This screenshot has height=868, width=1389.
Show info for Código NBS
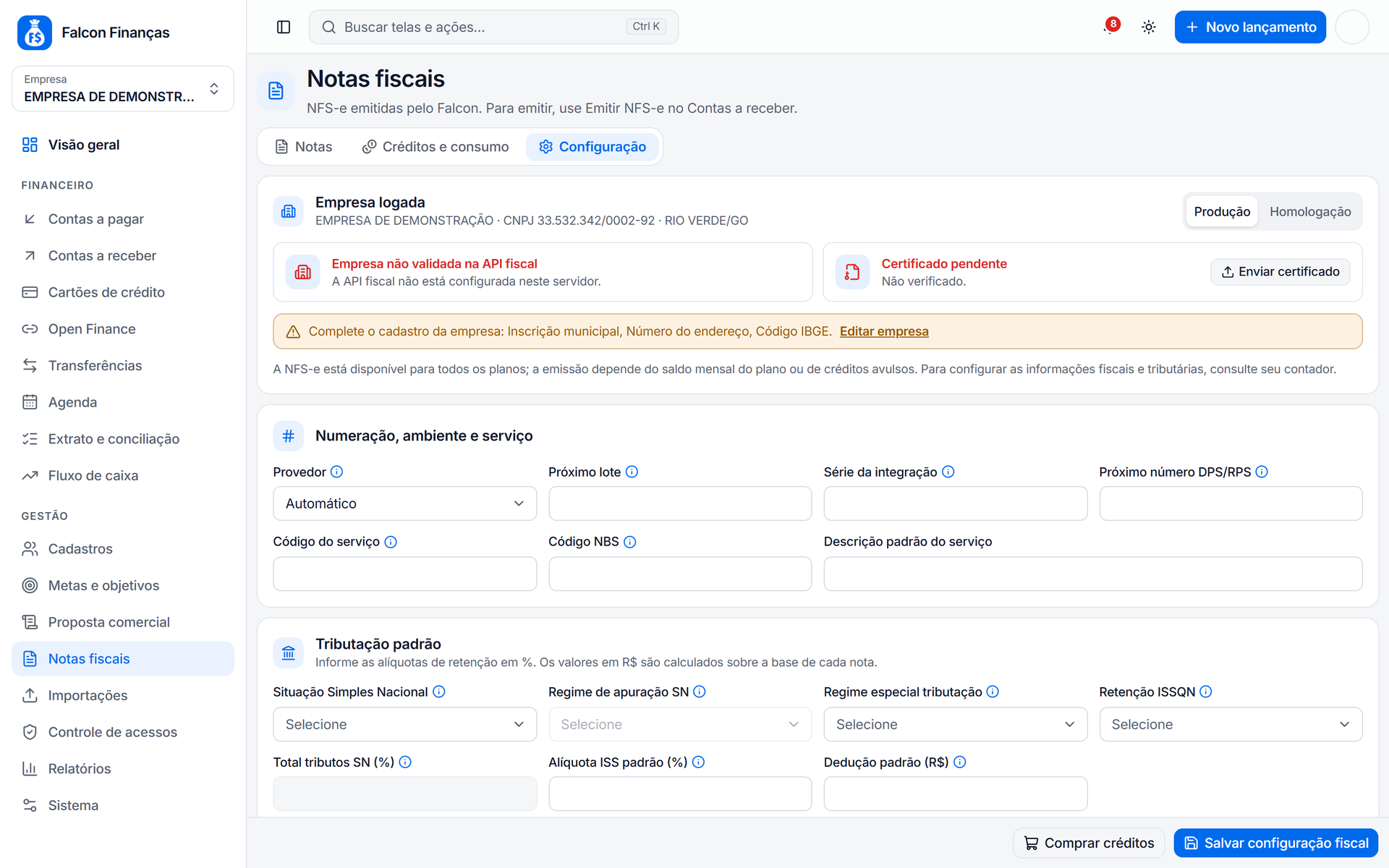[x=630, y=542]
